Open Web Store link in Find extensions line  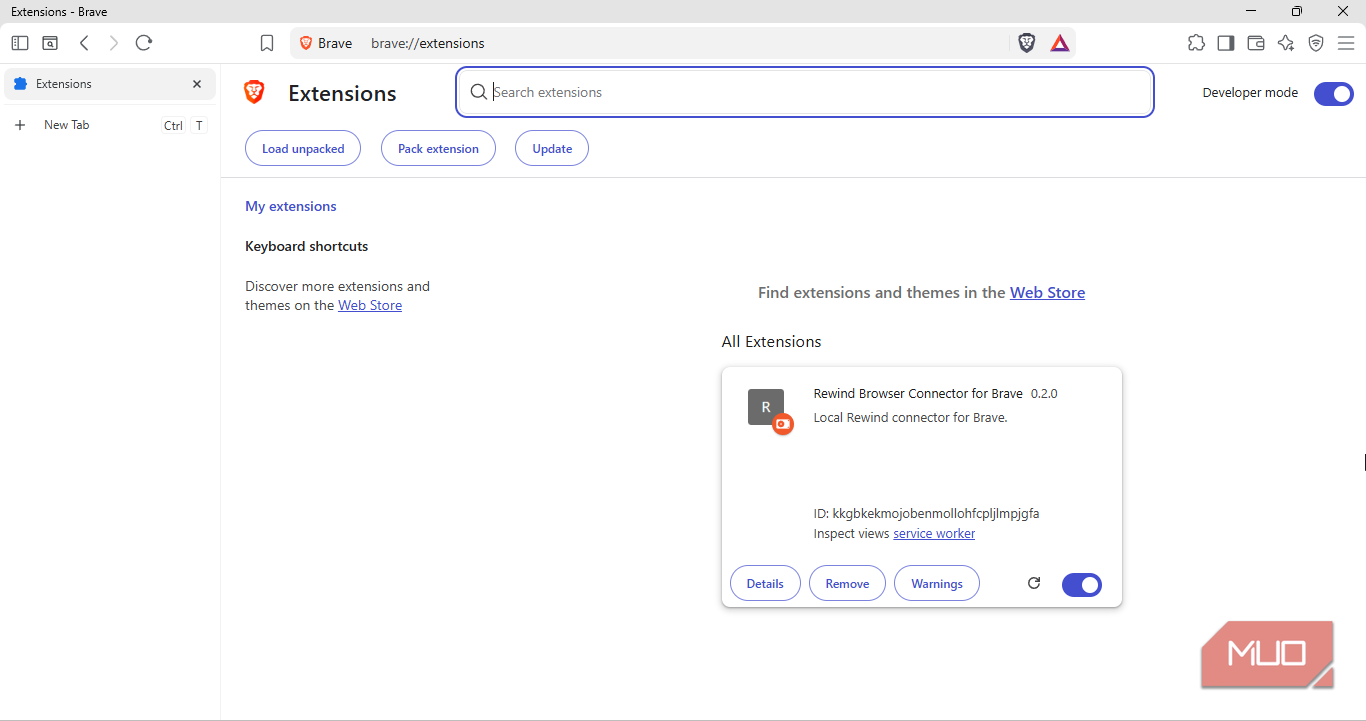click(1047, 293)
